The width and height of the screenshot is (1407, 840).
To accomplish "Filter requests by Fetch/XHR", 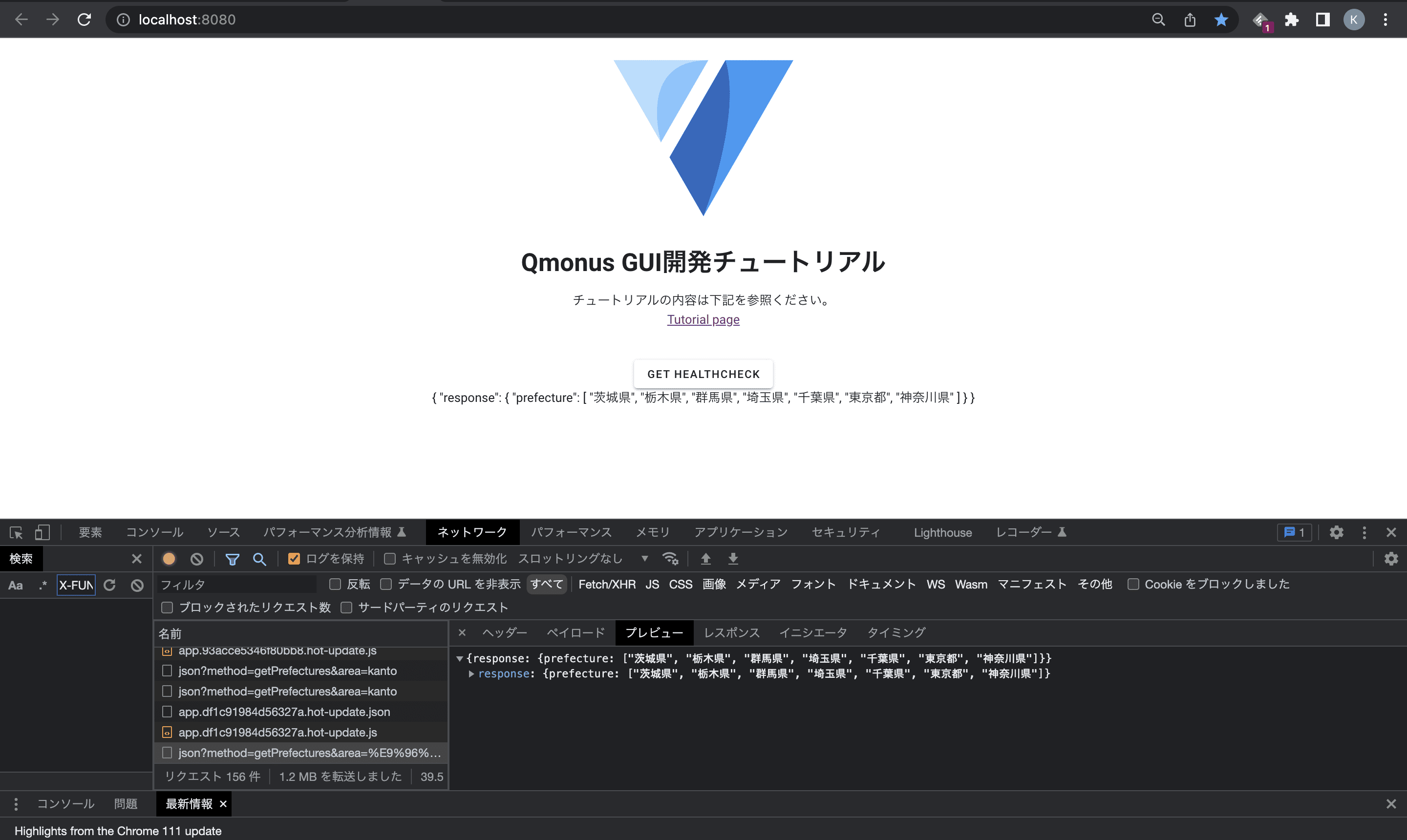I will click(x=607, y=585).
